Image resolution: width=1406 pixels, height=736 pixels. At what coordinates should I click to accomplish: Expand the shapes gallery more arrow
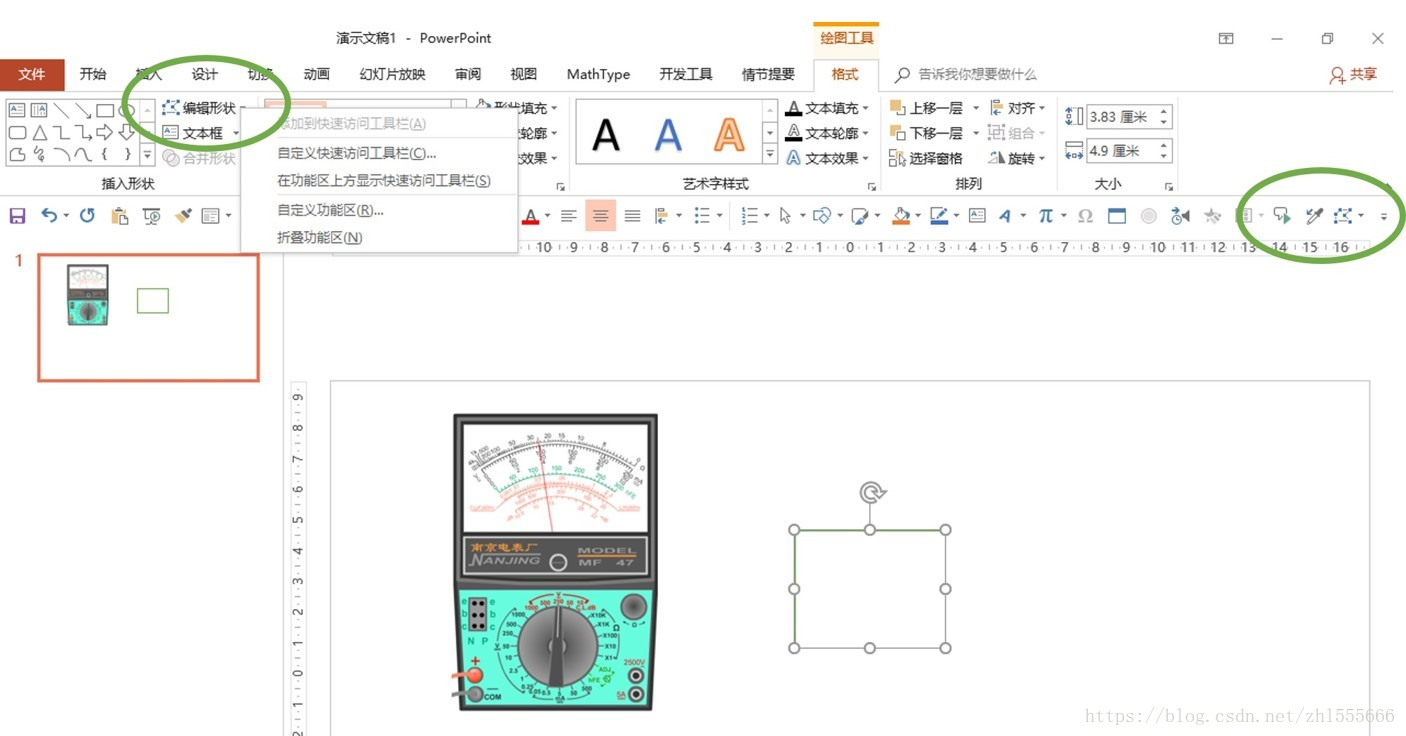[x=147, y=154]
